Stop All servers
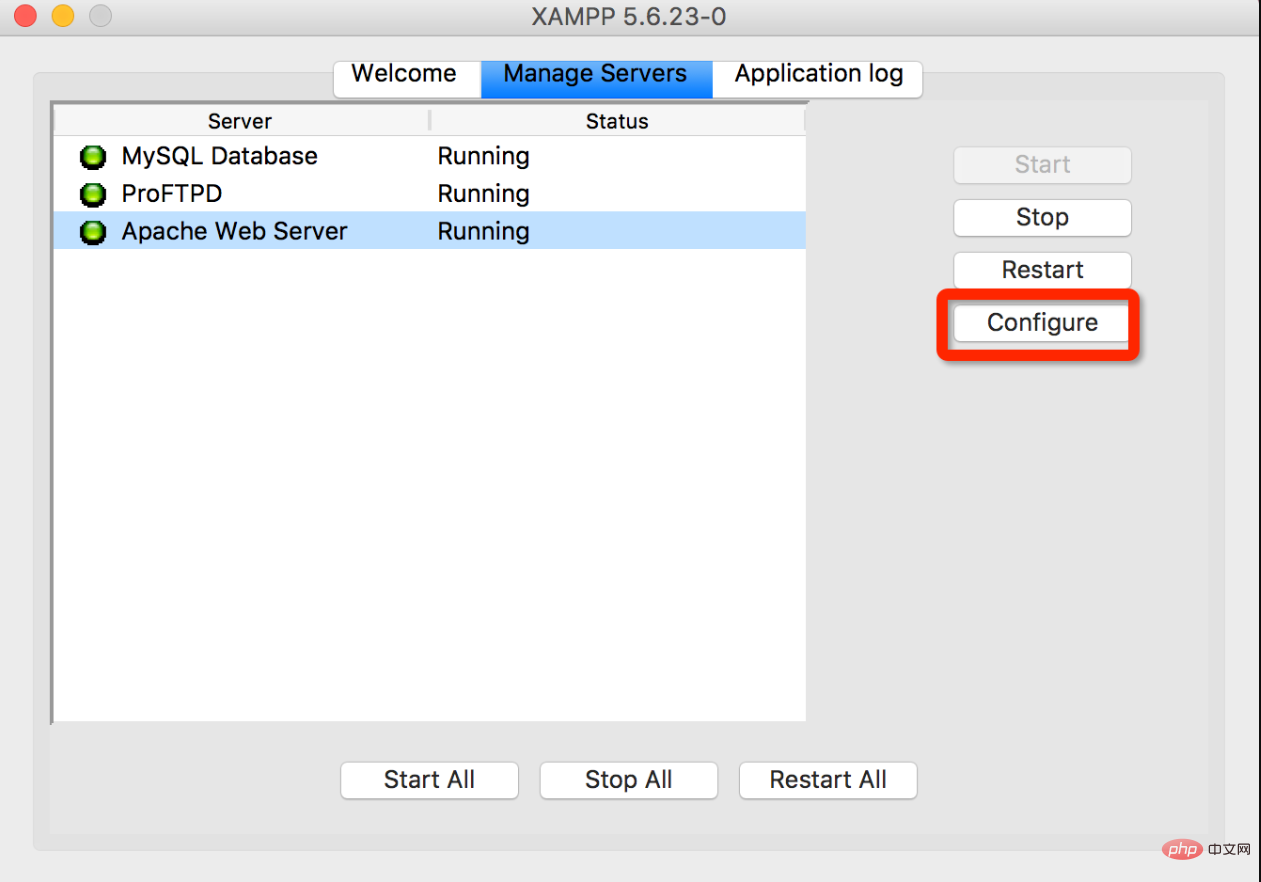This screenshot has height=882, width=1261. 628,780
